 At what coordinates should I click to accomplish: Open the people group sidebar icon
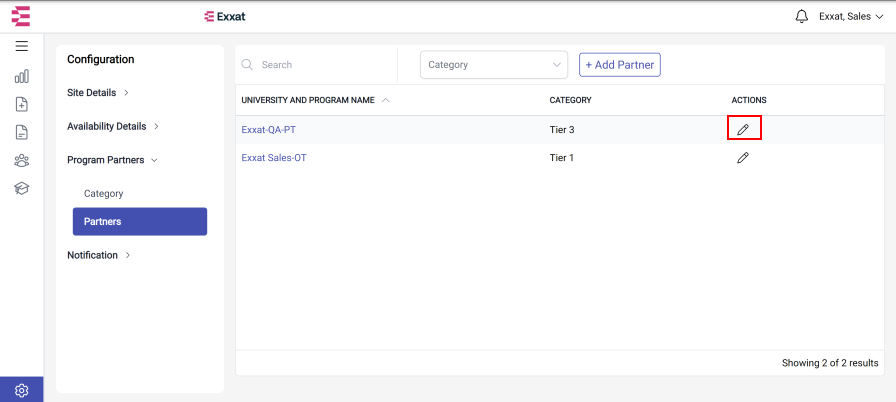22,160
